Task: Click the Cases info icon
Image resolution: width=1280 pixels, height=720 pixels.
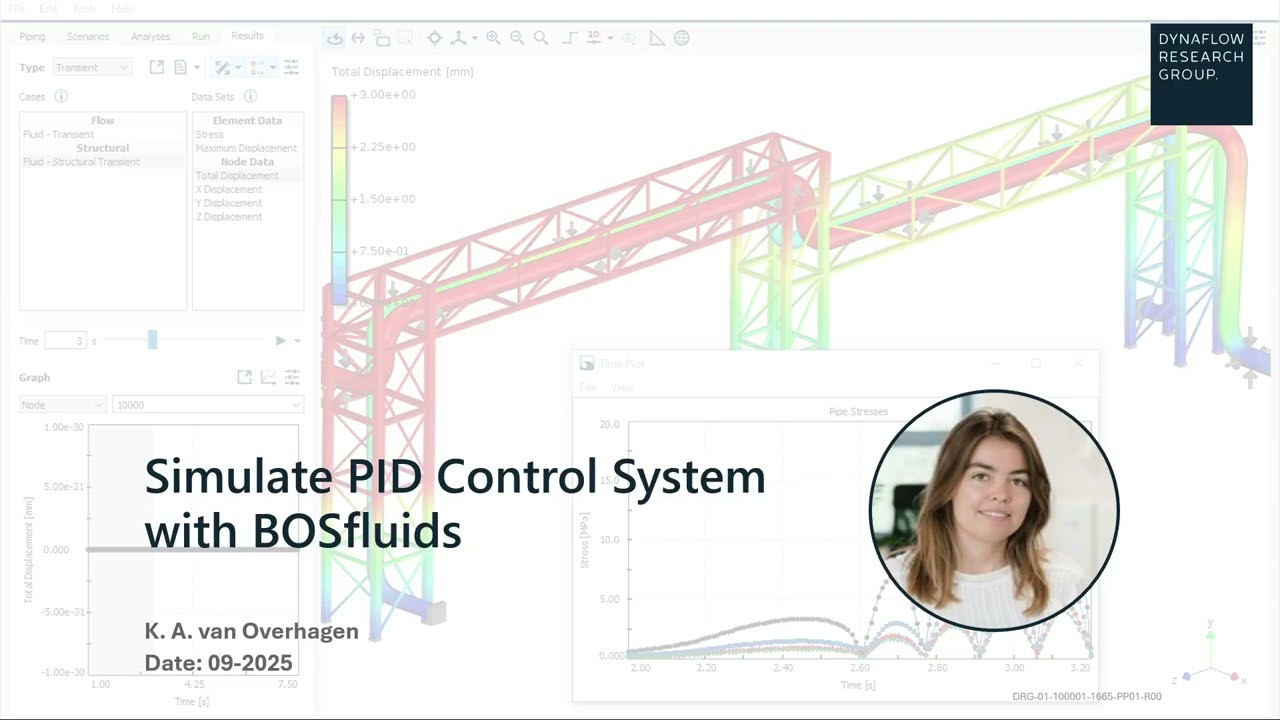Action: pyautogui.click(x=61, y=97)
